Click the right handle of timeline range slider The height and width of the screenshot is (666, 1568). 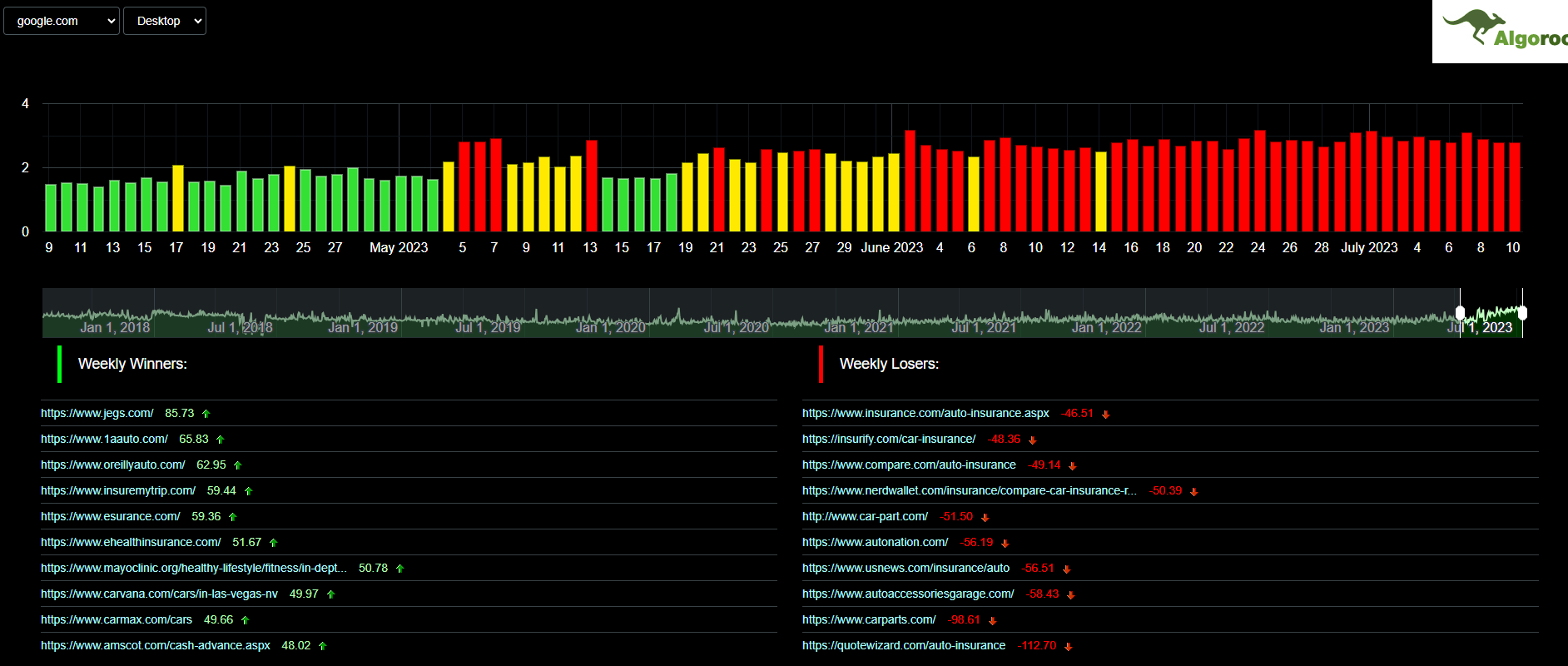[x=1522, y=313]
